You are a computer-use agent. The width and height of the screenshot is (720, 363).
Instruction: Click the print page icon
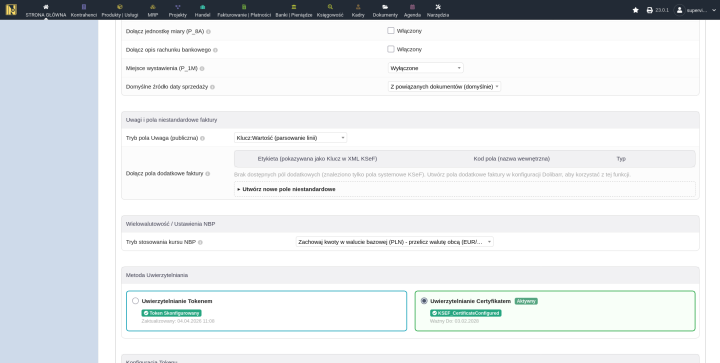pos(650,10)
